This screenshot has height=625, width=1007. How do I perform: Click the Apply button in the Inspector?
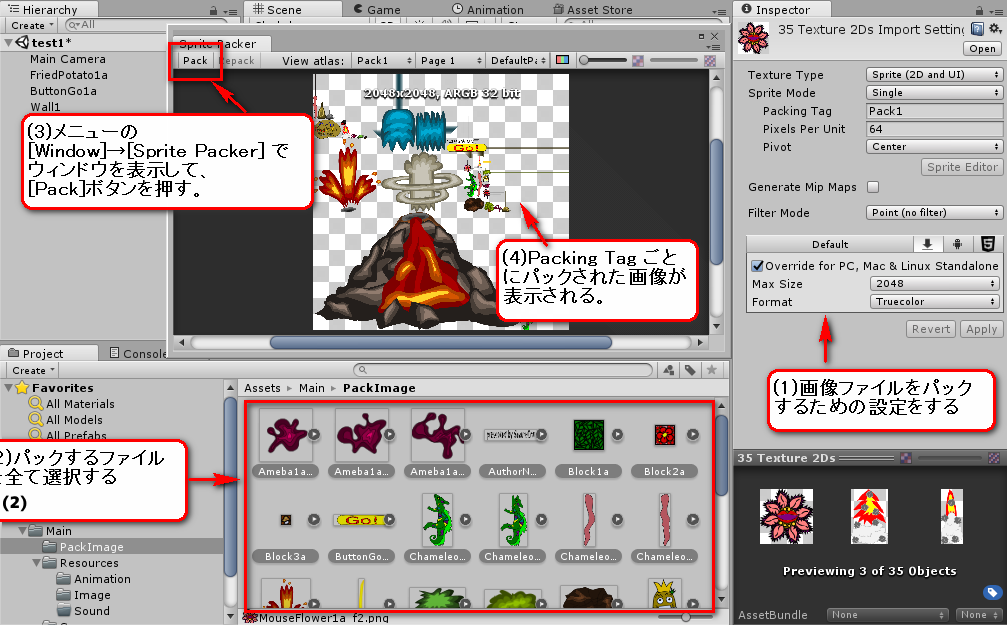click(x=980, y=328)
